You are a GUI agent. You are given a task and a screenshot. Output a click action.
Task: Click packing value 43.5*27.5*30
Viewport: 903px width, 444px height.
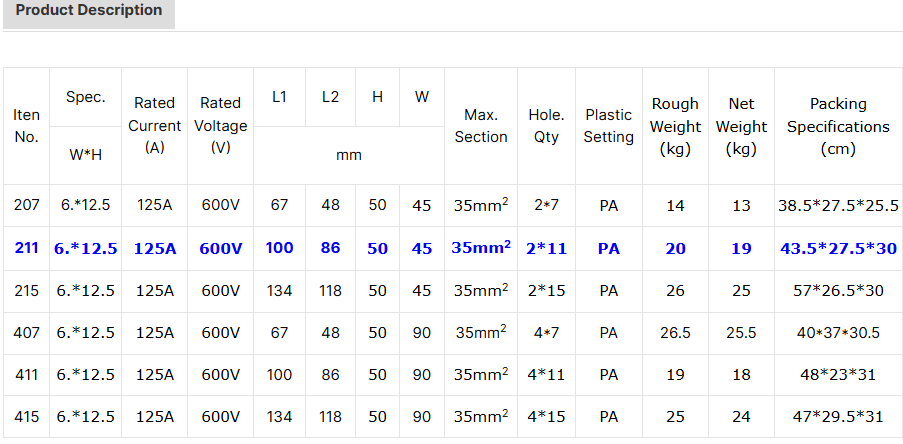838,248
